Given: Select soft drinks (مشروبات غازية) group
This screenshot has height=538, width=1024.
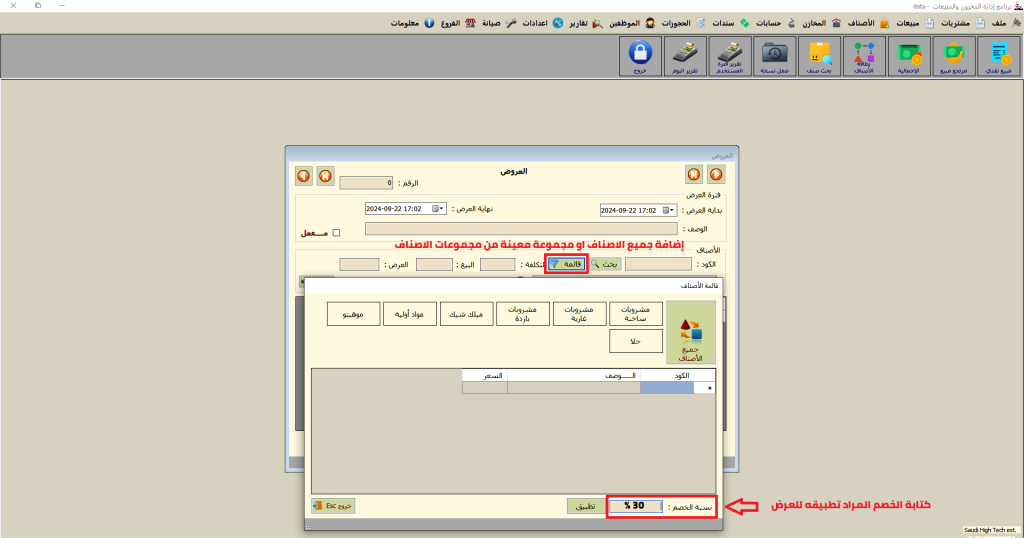Looking at the screenshot, I should point(579,313).
